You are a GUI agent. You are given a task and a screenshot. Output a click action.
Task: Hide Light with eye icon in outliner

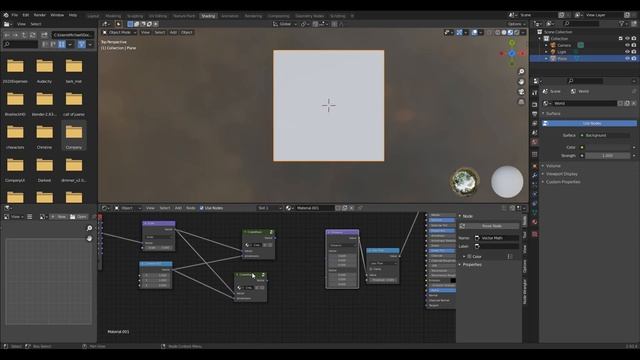click(x=627, y=52)
